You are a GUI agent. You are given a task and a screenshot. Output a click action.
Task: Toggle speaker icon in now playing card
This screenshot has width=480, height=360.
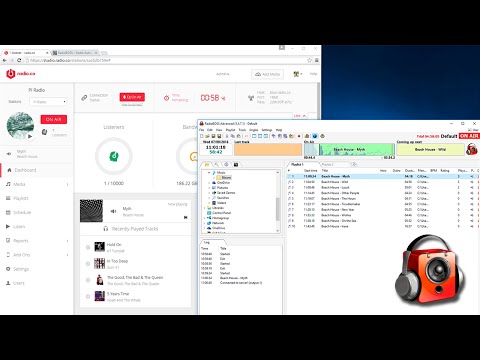(x=113, y=211)
